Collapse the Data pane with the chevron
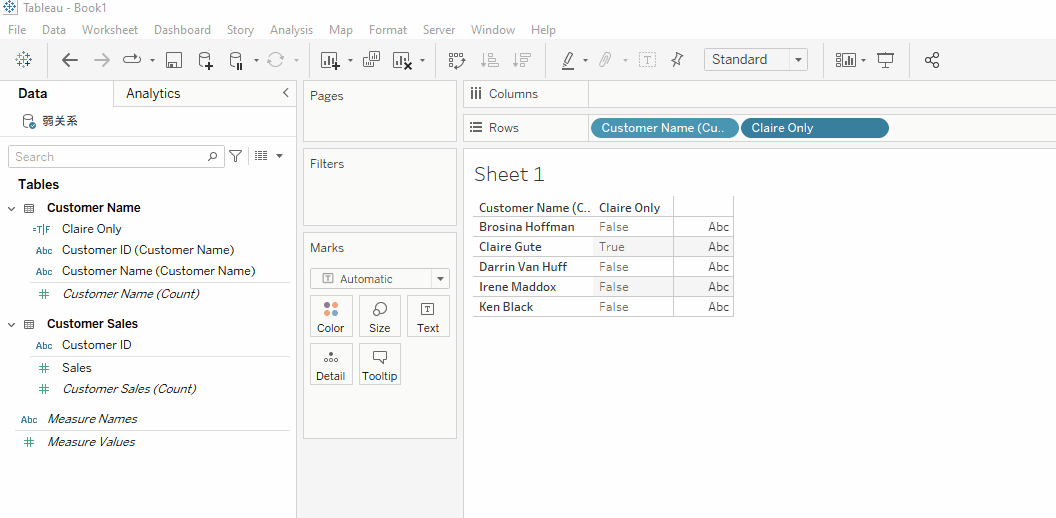The width and height of the screenshot is (1056, 518). tap(286, 93)
